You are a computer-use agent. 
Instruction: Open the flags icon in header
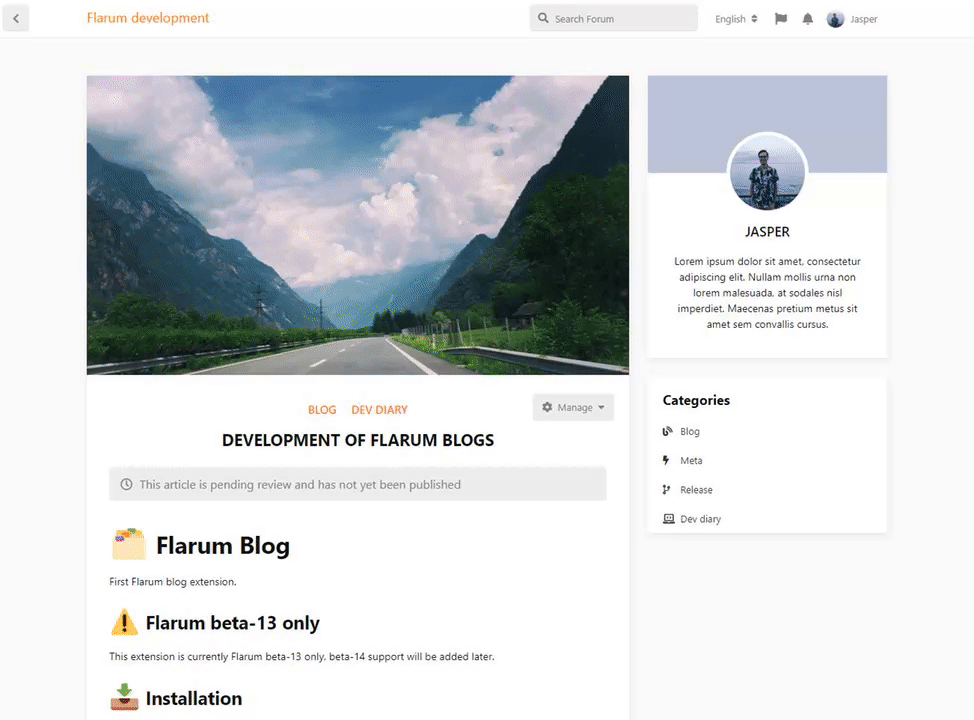pyautogui.click(x=781, y=19)
